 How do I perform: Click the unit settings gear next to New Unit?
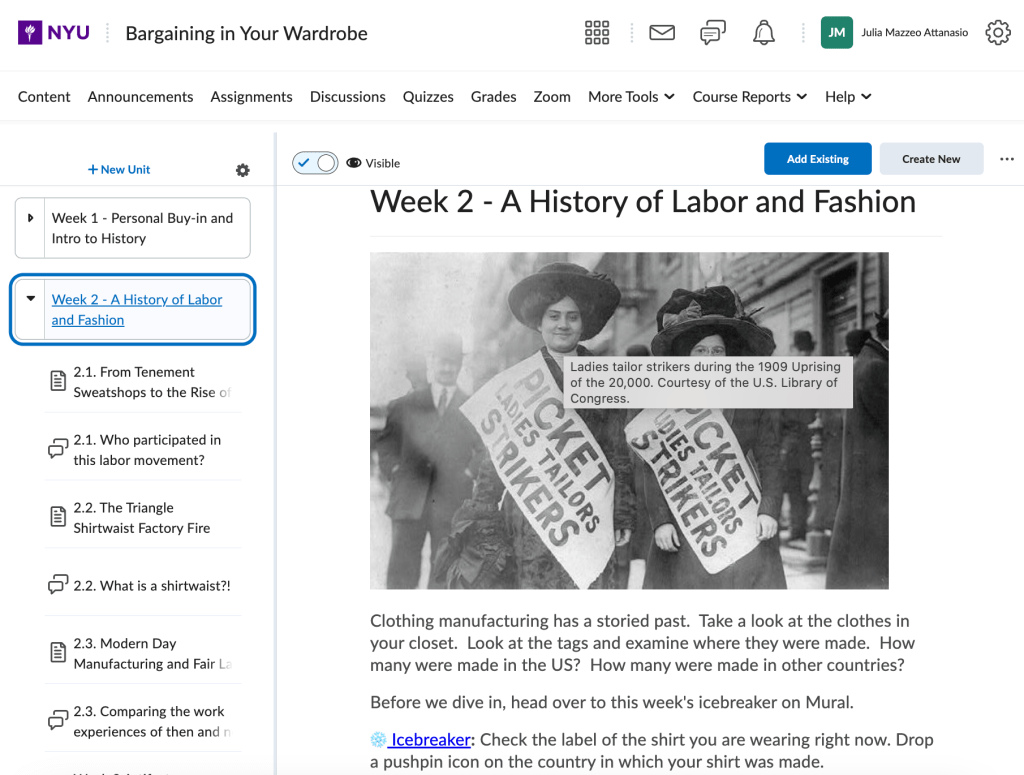(x=242, y=170)
